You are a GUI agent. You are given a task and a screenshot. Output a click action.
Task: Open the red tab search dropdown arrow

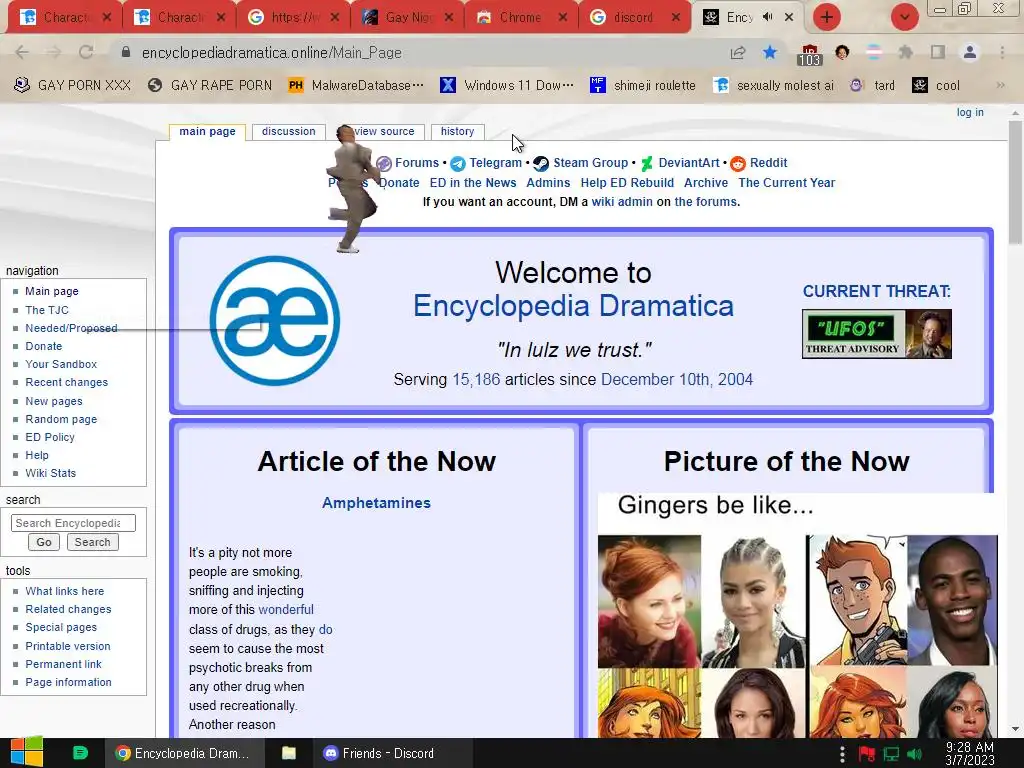click(904, 17)
